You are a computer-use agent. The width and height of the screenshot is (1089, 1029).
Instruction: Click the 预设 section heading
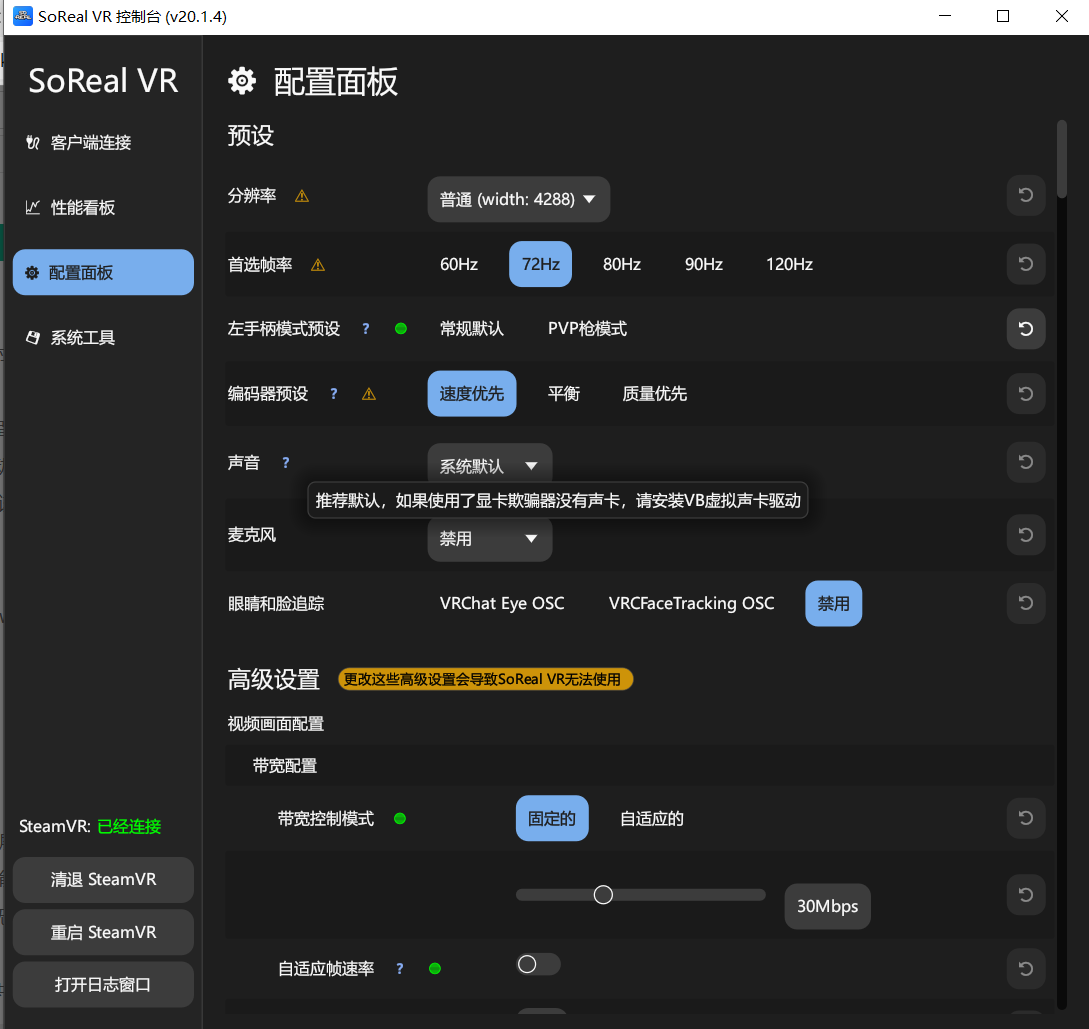pos(251,135)
